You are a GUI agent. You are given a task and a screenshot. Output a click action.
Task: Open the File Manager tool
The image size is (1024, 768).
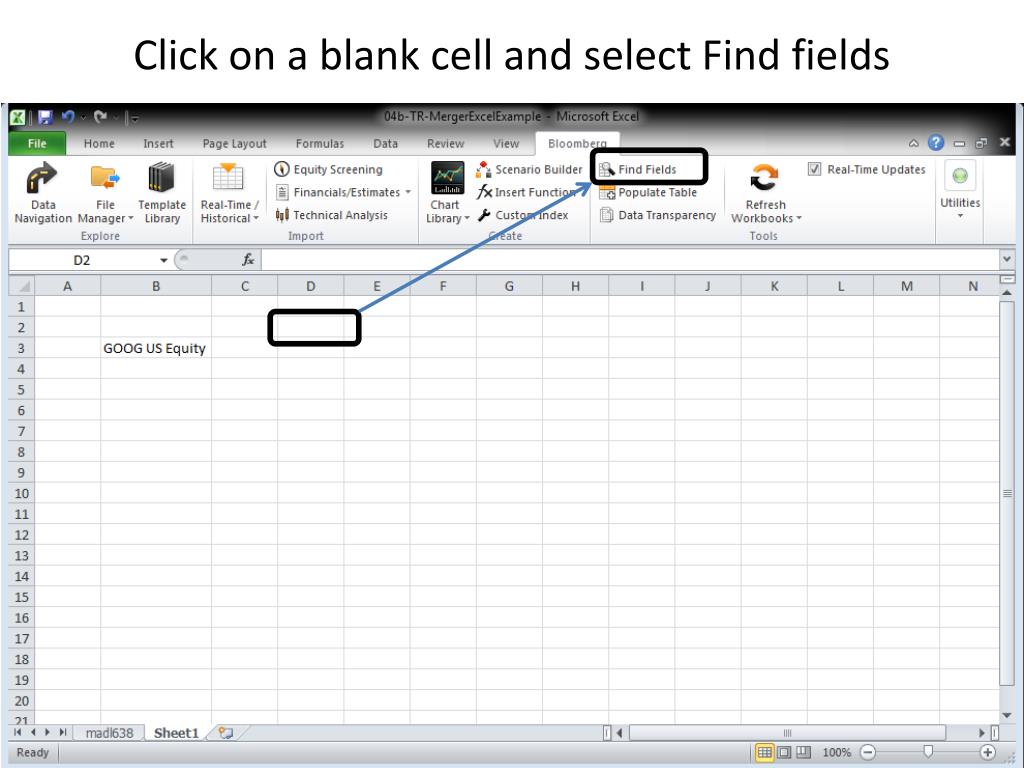[x=105, y=193]
